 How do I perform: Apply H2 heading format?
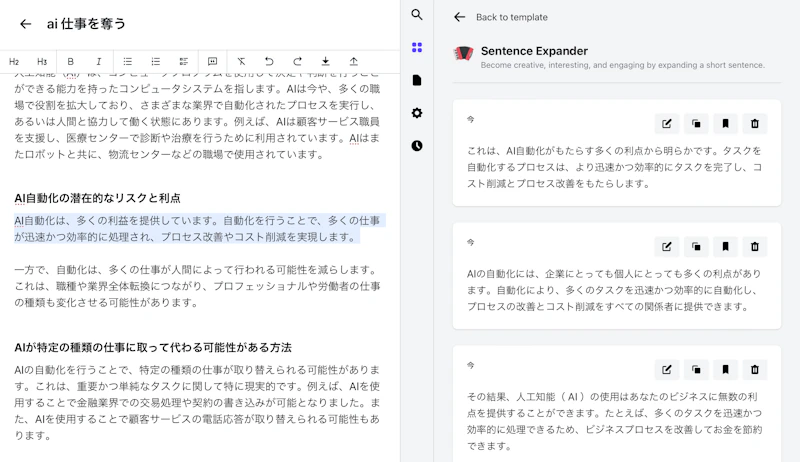(14, 62)
